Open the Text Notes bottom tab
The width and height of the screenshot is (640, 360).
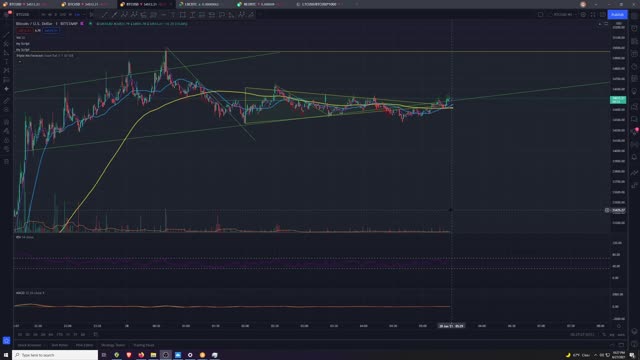(60, 345)
